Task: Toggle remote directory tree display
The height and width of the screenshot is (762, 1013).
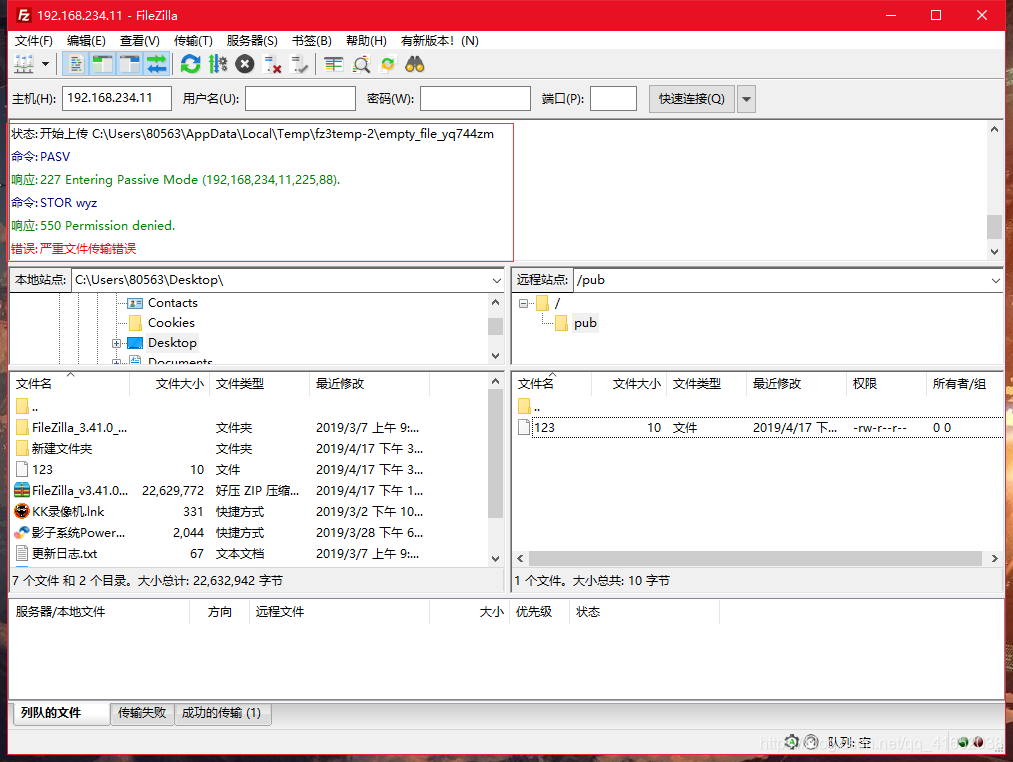Action: point(130,64)
